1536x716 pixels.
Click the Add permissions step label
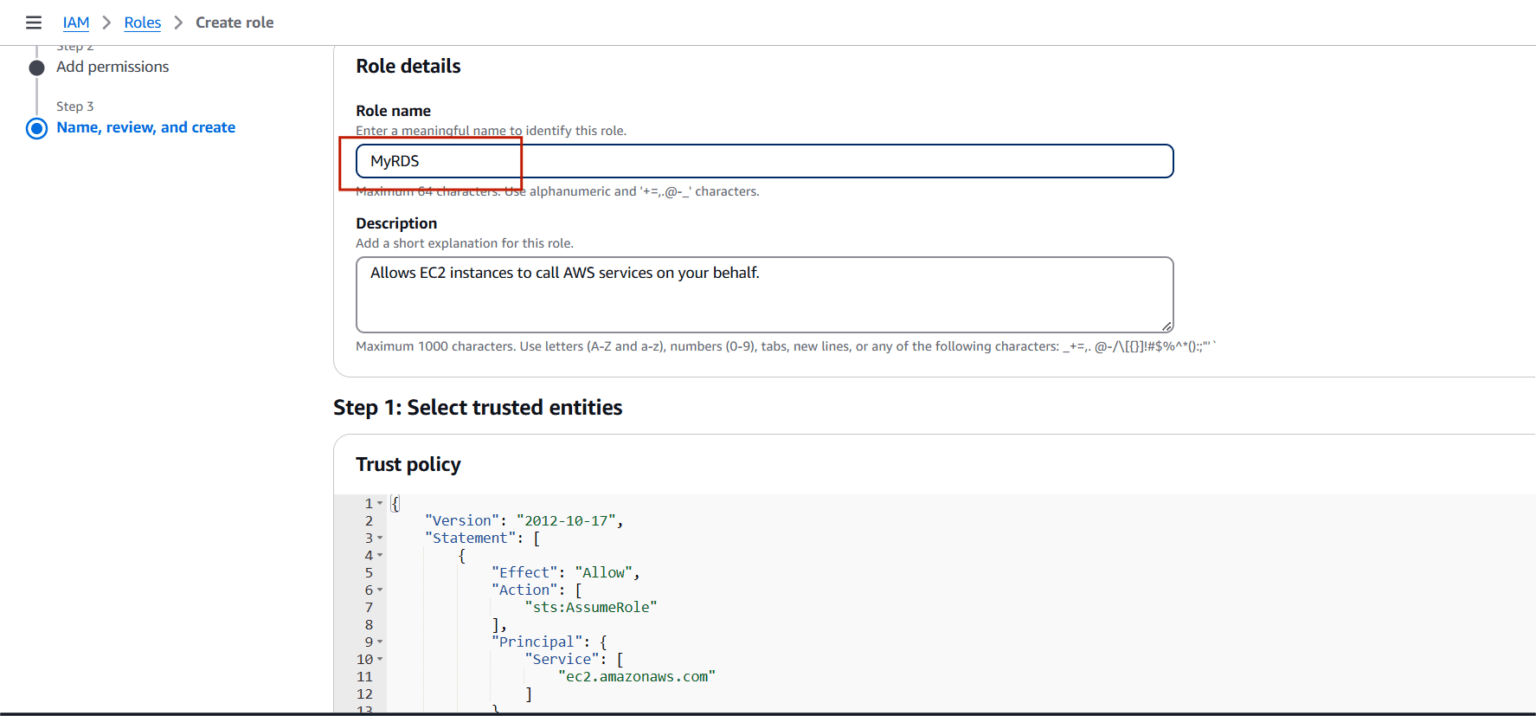coord(112,66)
